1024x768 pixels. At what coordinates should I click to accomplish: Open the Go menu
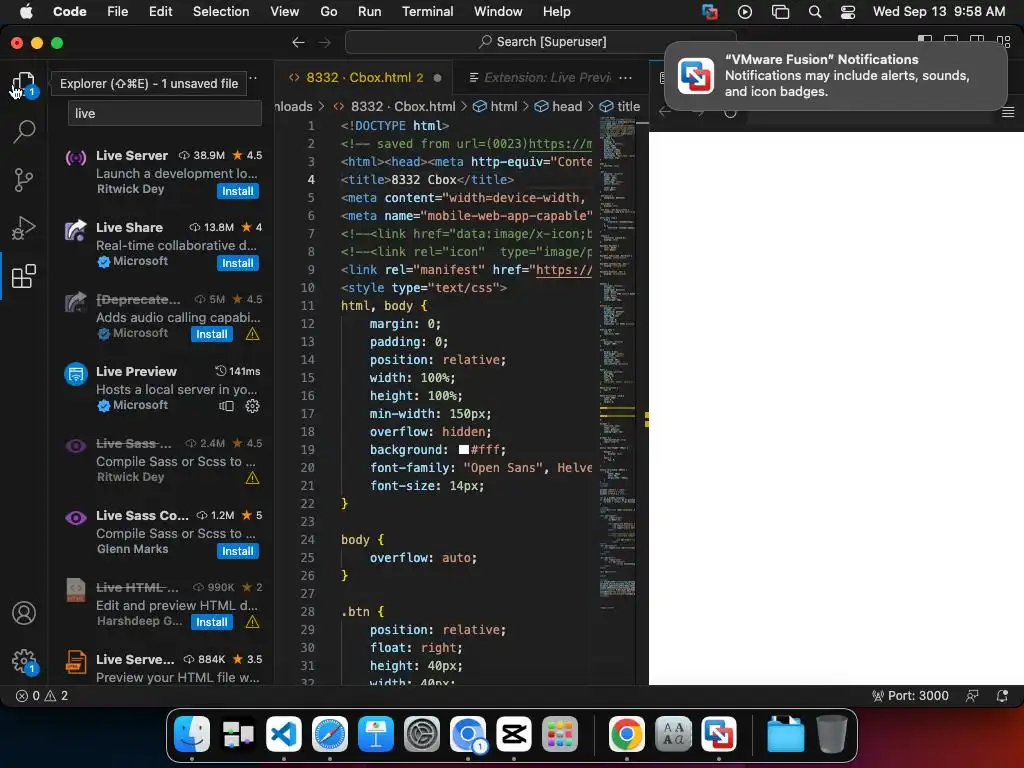[328, 12]
